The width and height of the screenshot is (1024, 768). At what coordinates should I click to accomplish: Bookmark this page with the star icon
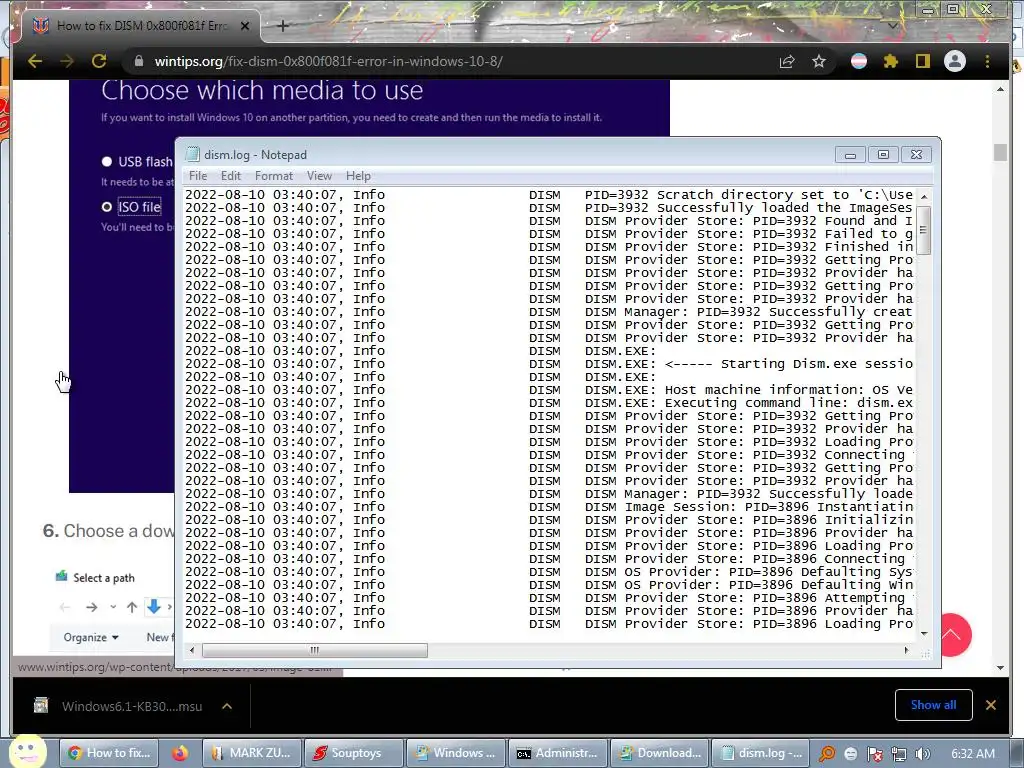(x=819, y=61)
